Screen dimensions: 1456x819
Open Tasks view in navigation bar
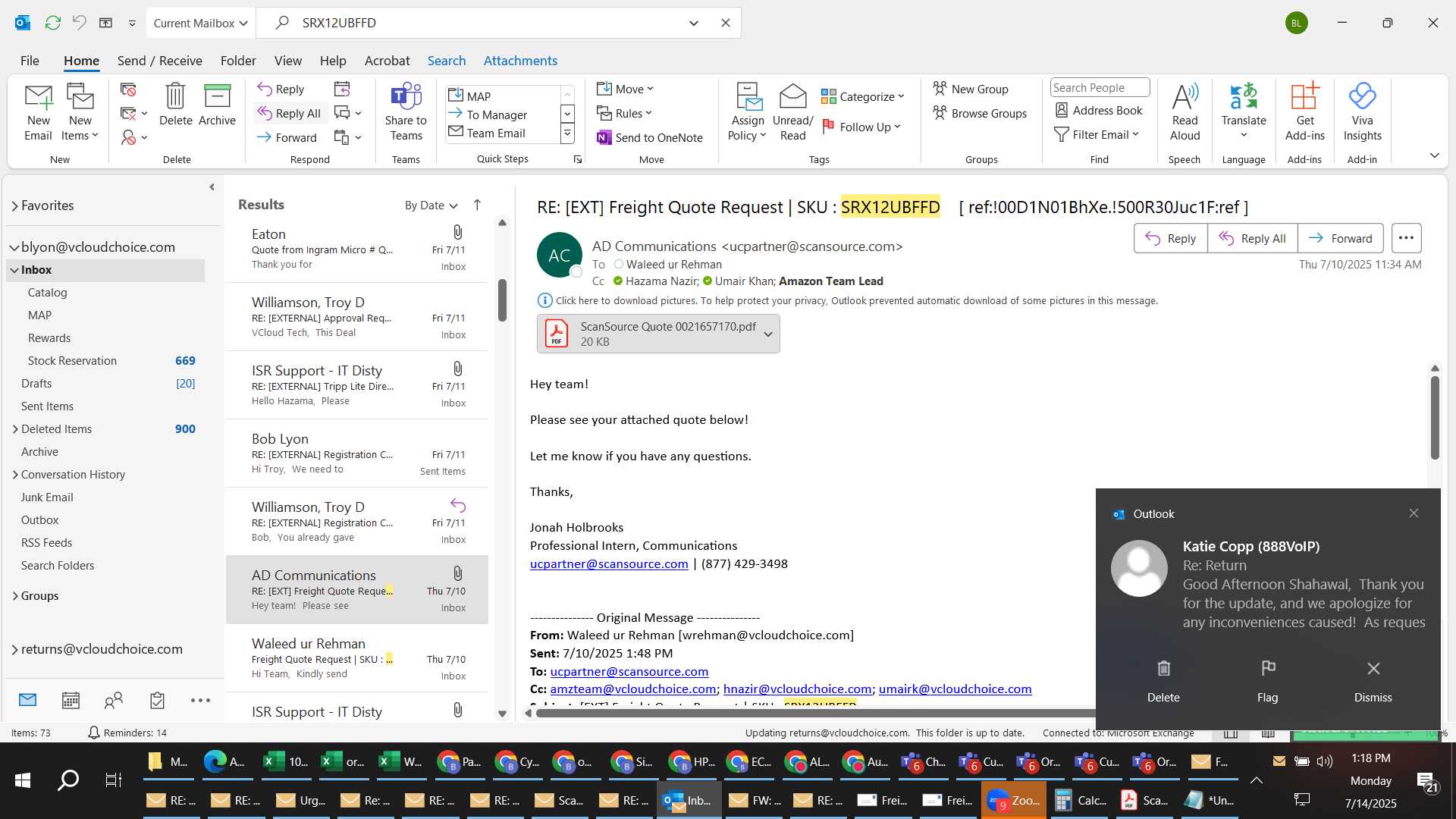click(x=157, y=700)
